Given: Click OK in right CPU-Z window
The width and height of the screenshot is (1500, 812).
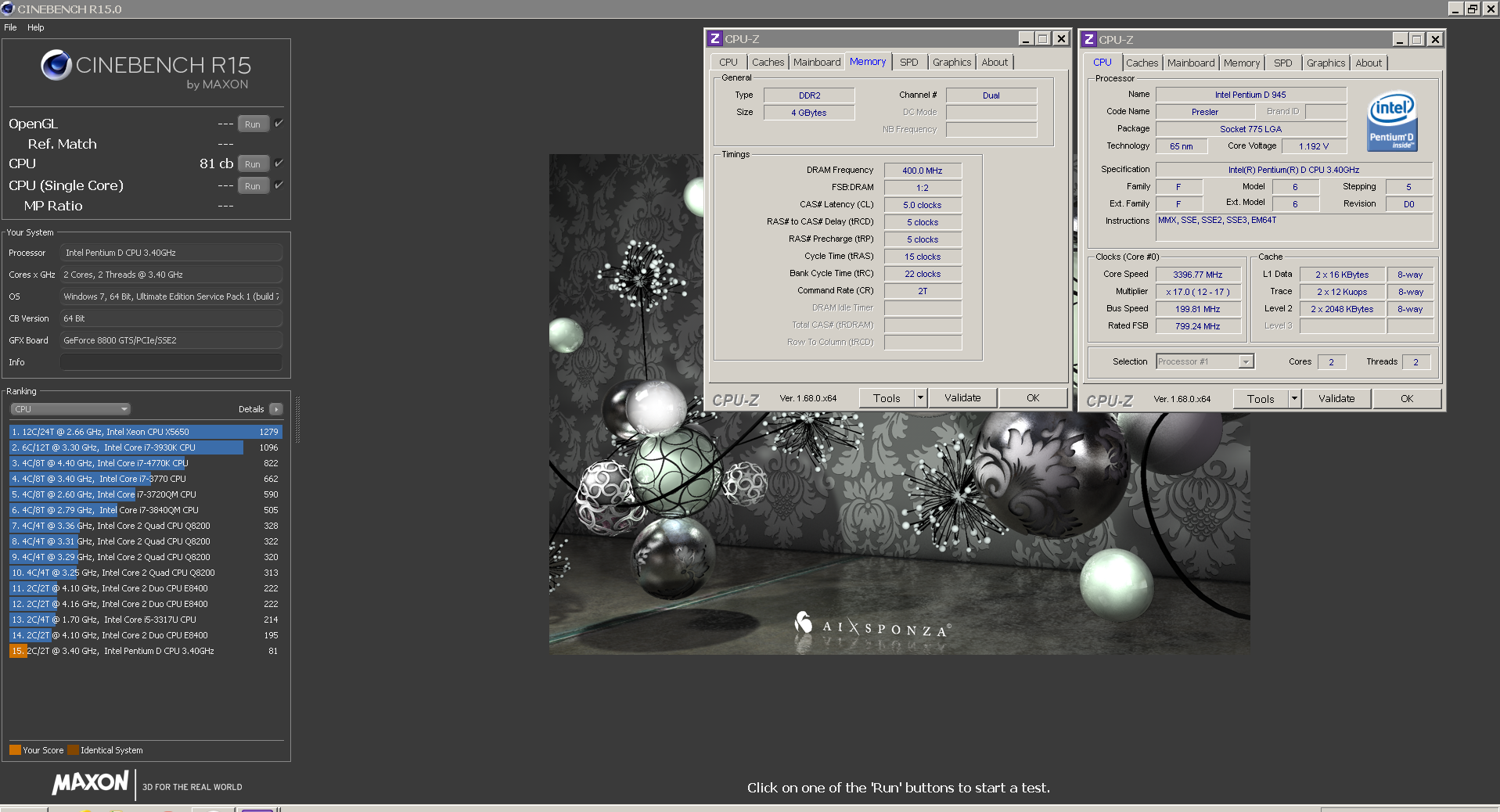Looking at the screenshot, I should [x=1407, y=398].
